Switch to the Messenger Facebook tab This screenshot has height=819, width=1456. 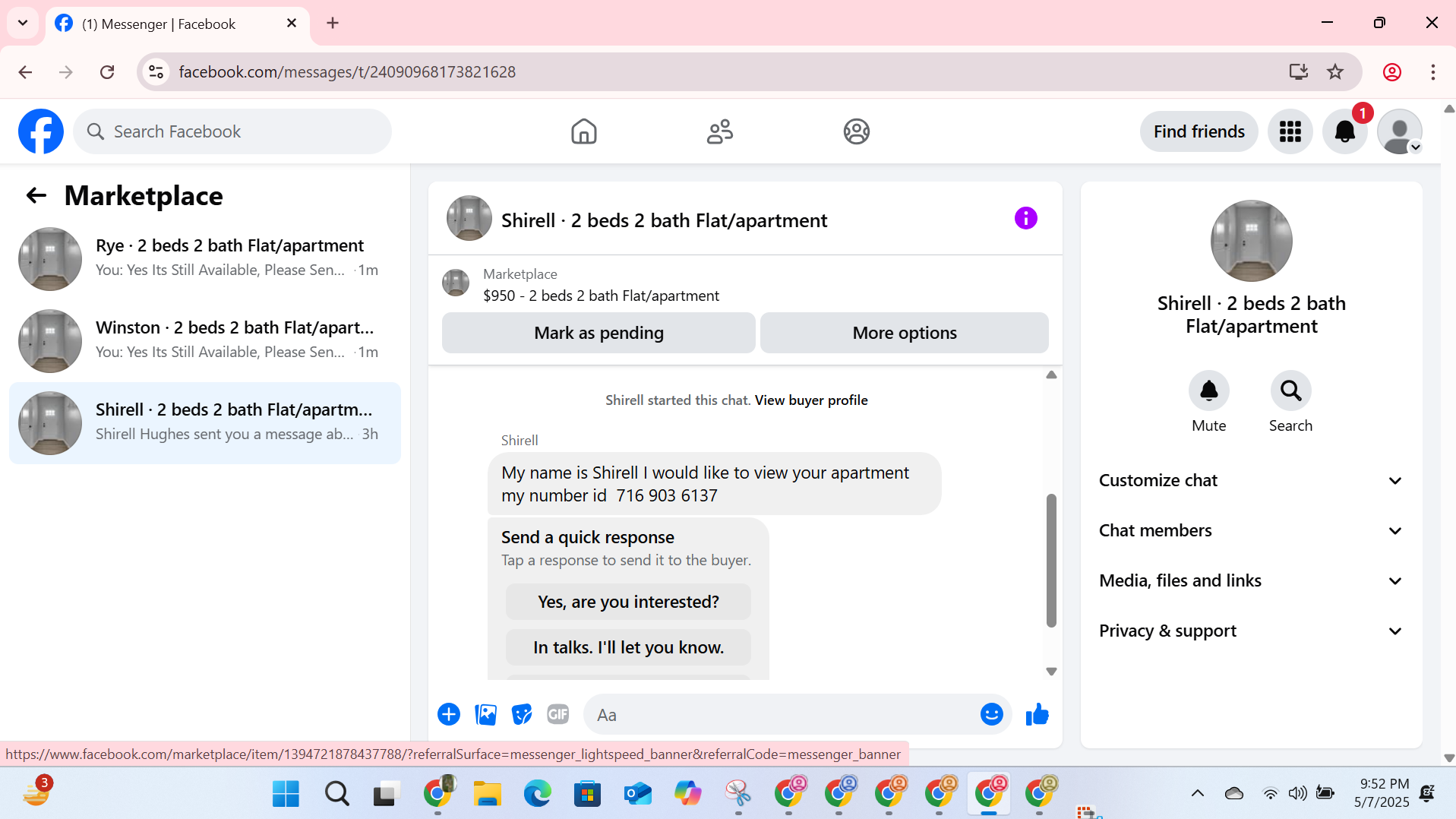(x=178, y=24)
